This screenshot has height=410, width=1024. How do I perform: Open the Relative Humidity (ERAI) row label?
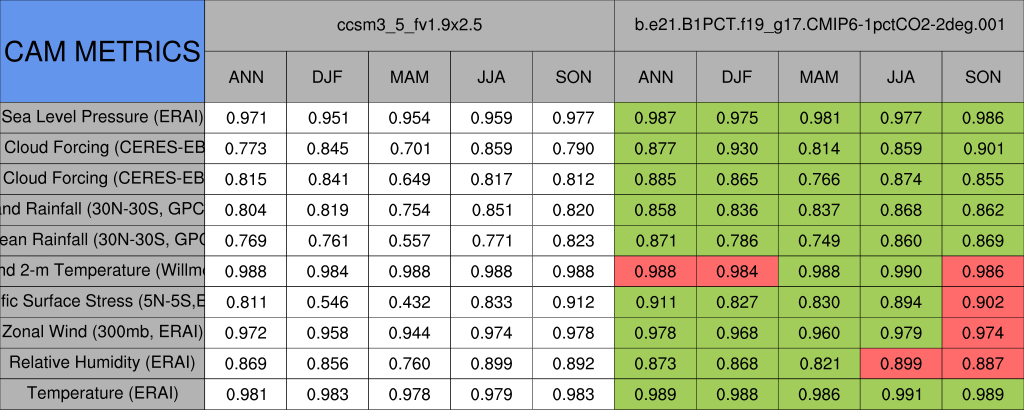click(102, 362)
